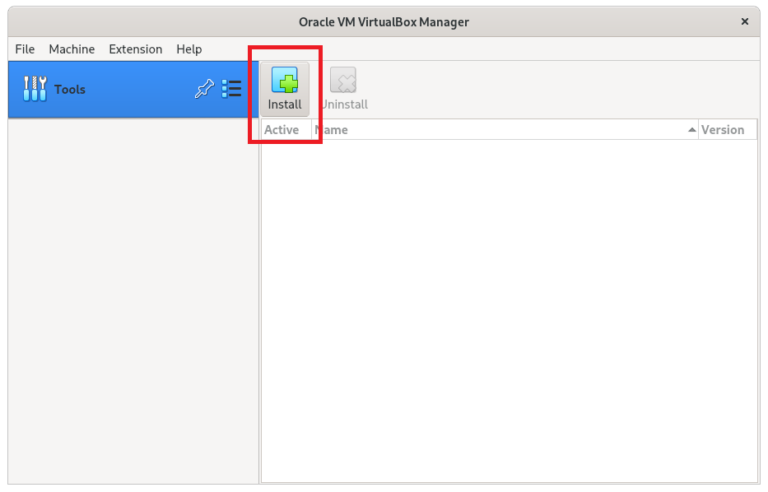768x492 pixels.
Task: Click the Oracle VM VirtualBox Manager title bar
Action: point(383,21)
